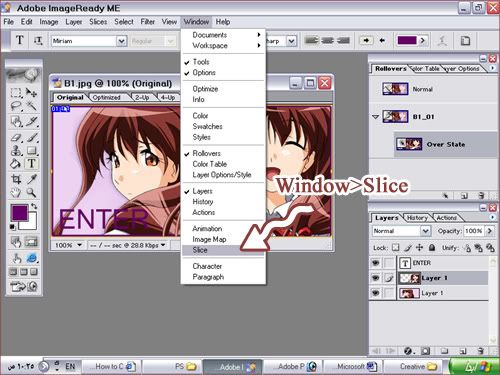Select the Paintbrush tool

(x=31, y=137)
